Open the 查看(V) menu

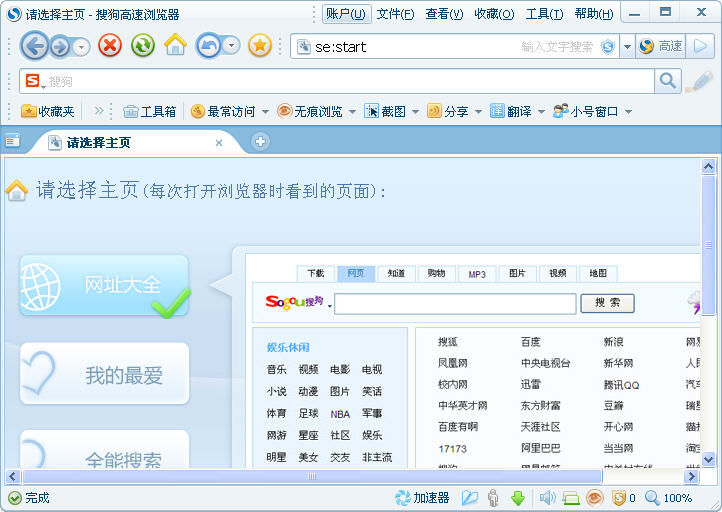pyautogui.click(x=444, y=14)
